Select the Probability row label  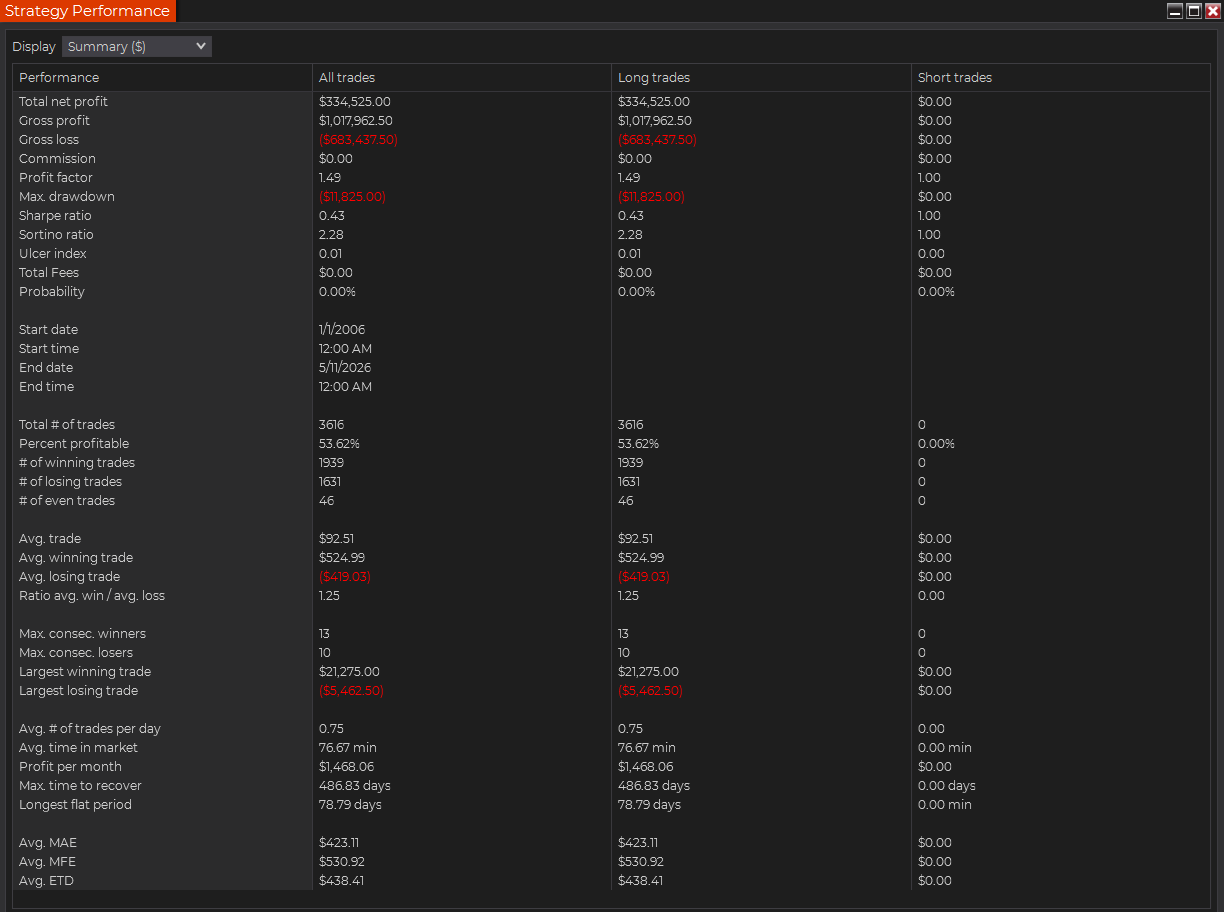pyautogui.click(x=52, y=292)
